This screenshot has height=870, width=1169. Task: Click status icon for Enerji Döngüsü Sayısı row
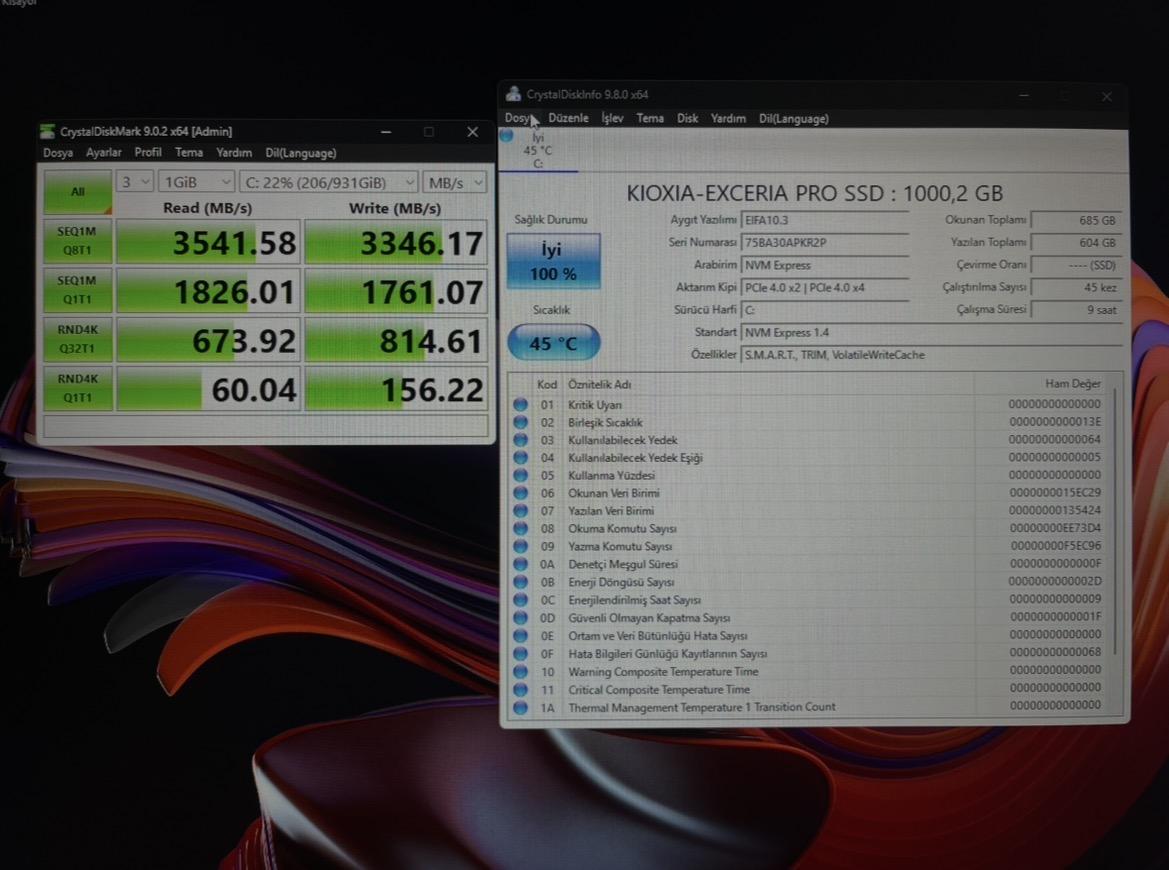[x=520, y=582]
